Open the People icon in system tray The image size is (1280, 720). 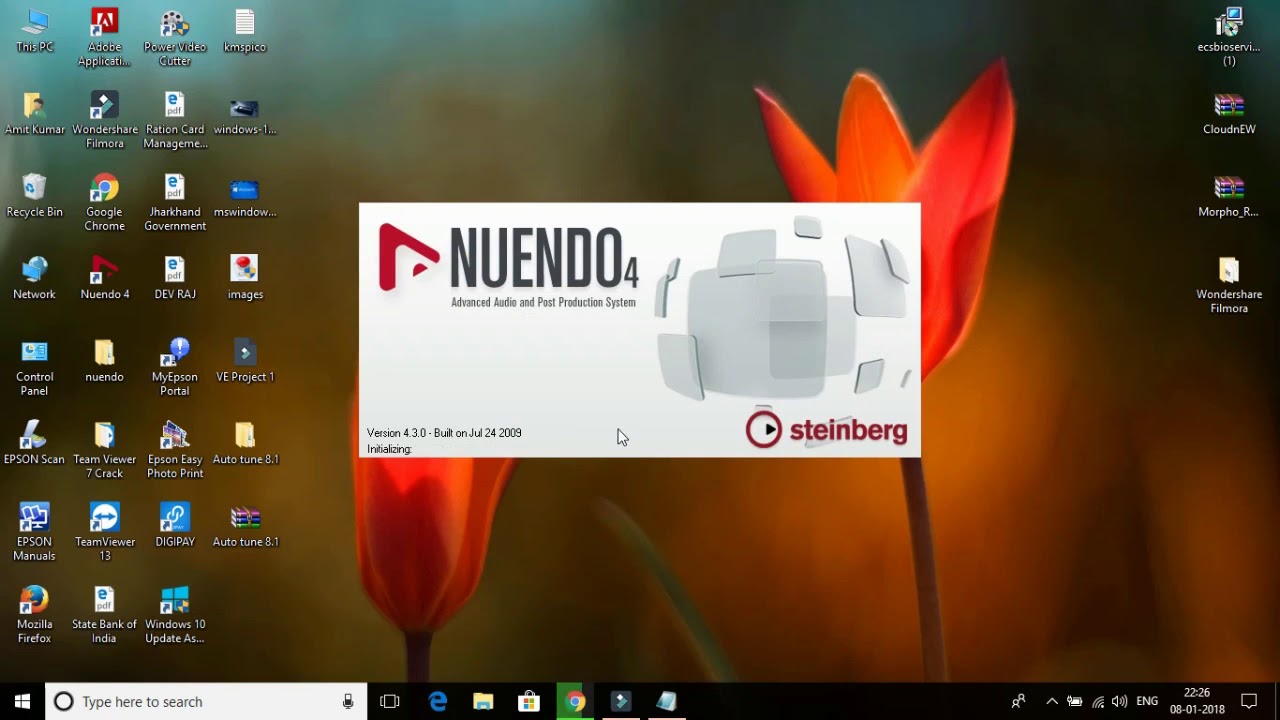tap(1018, 702)
